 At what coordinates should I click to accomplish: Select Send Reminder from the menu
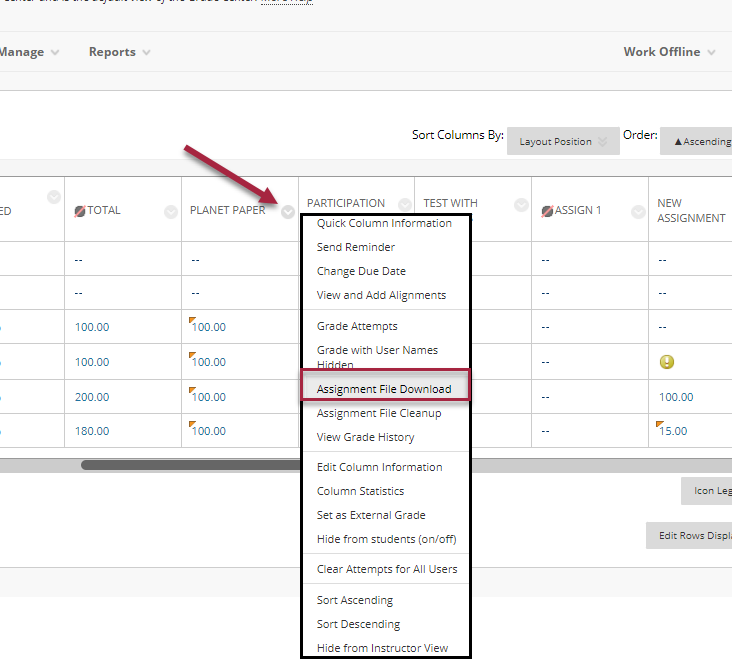(x=356, y=247)
